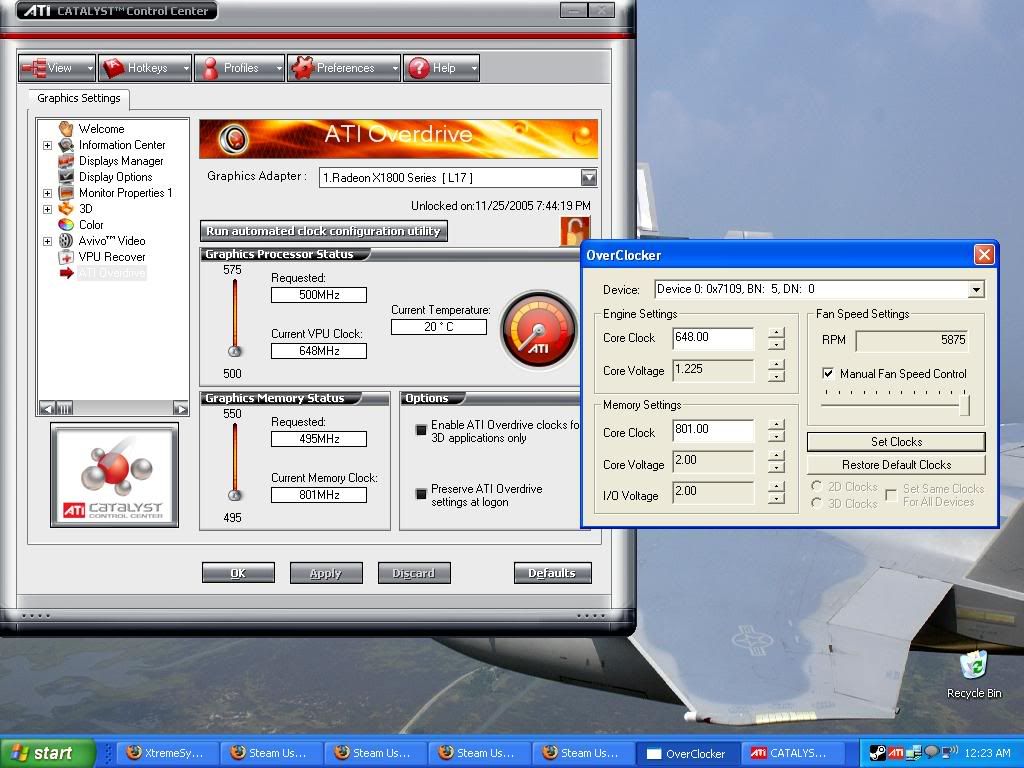Expand the 3D tree node

(x=48, y=209)
